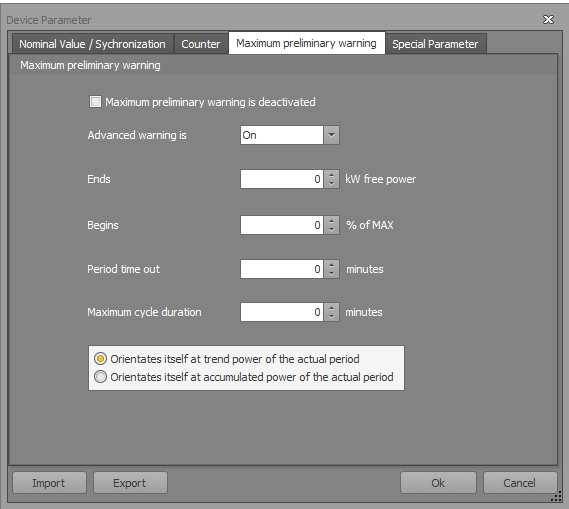The image size is (569, 509).
Task: Click into the Ends value field
Action: coord(282,179)
